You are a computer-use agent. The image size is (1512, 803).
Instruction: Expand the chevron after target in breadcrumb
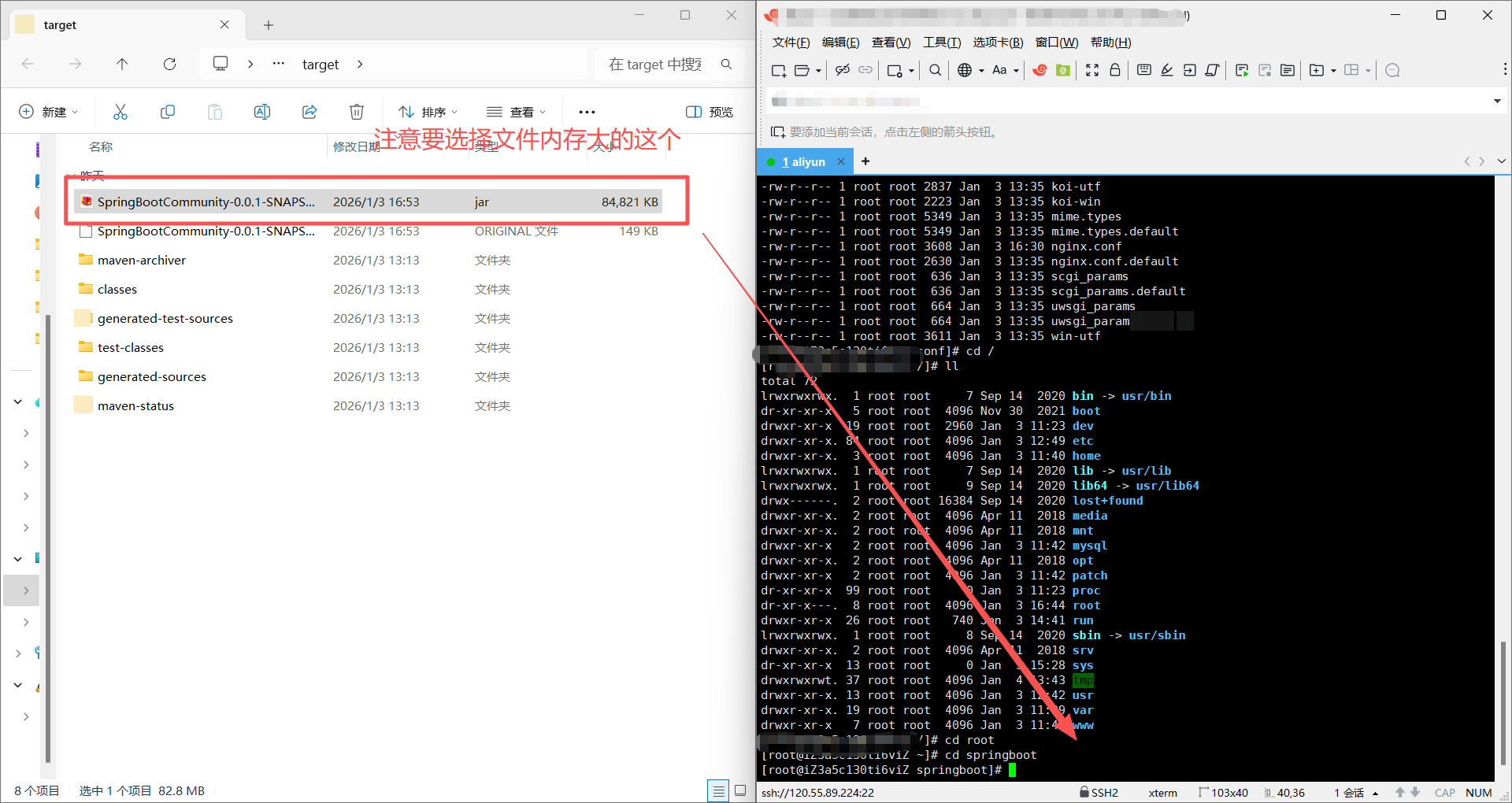tap(360, 64)
